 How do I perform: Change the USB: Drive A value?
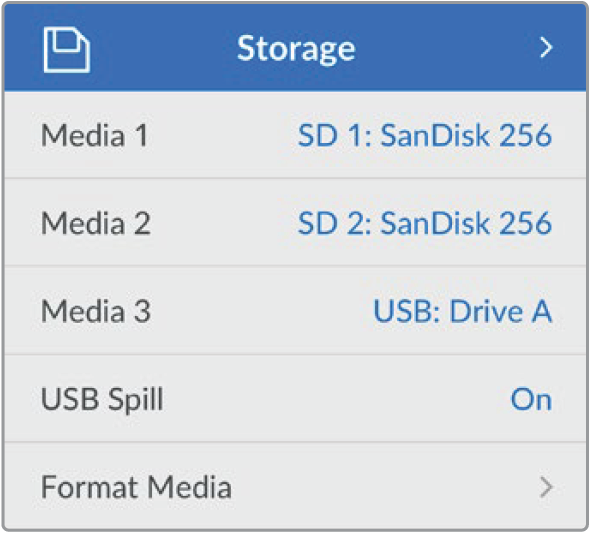[462, 311]
